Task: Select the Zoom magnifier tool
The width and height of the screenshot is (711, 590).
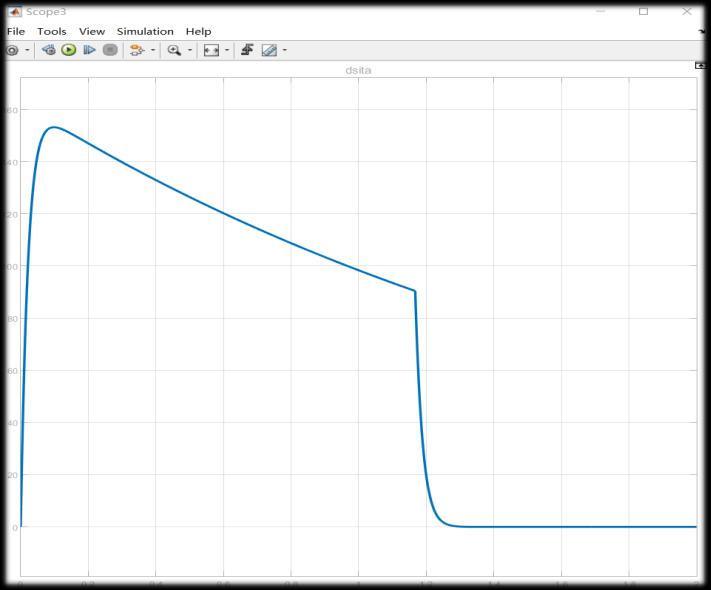Action: [174, 50]
